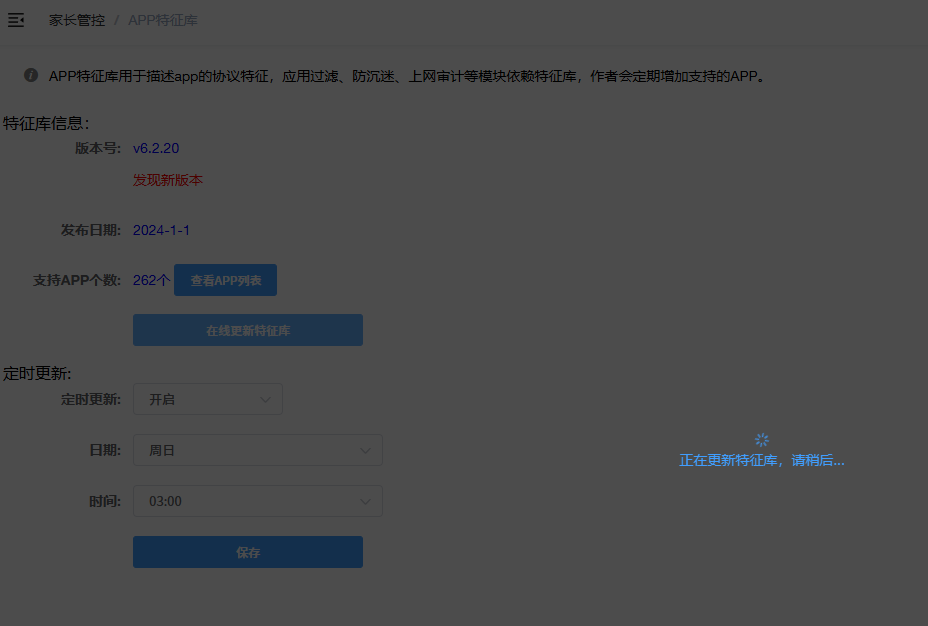Go to 家长管控 in the breadcrumb
This screenshot has width=928, height=626.
coord(77,20)
